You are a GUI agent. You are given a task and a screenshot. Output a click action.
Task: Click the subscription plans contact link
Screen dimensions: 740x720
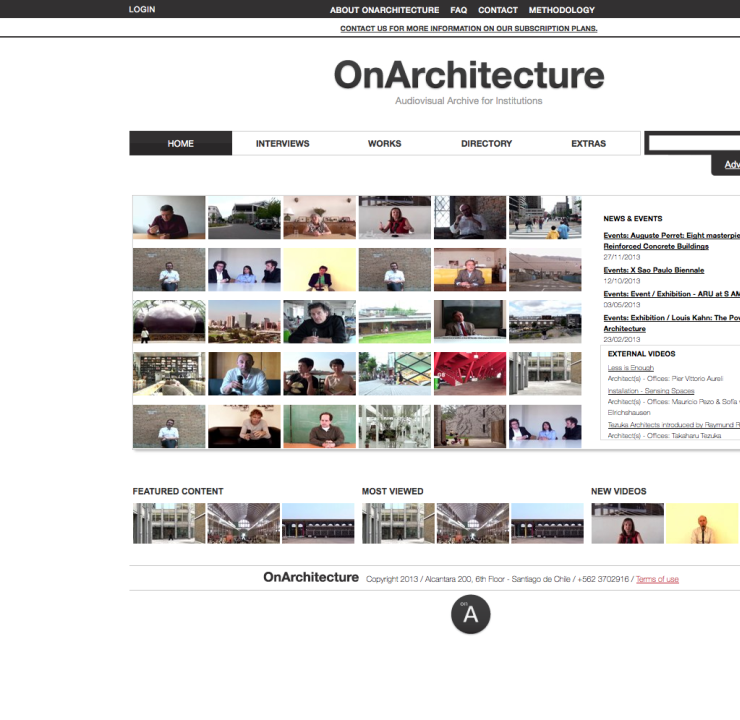click(x=468, y=28)
